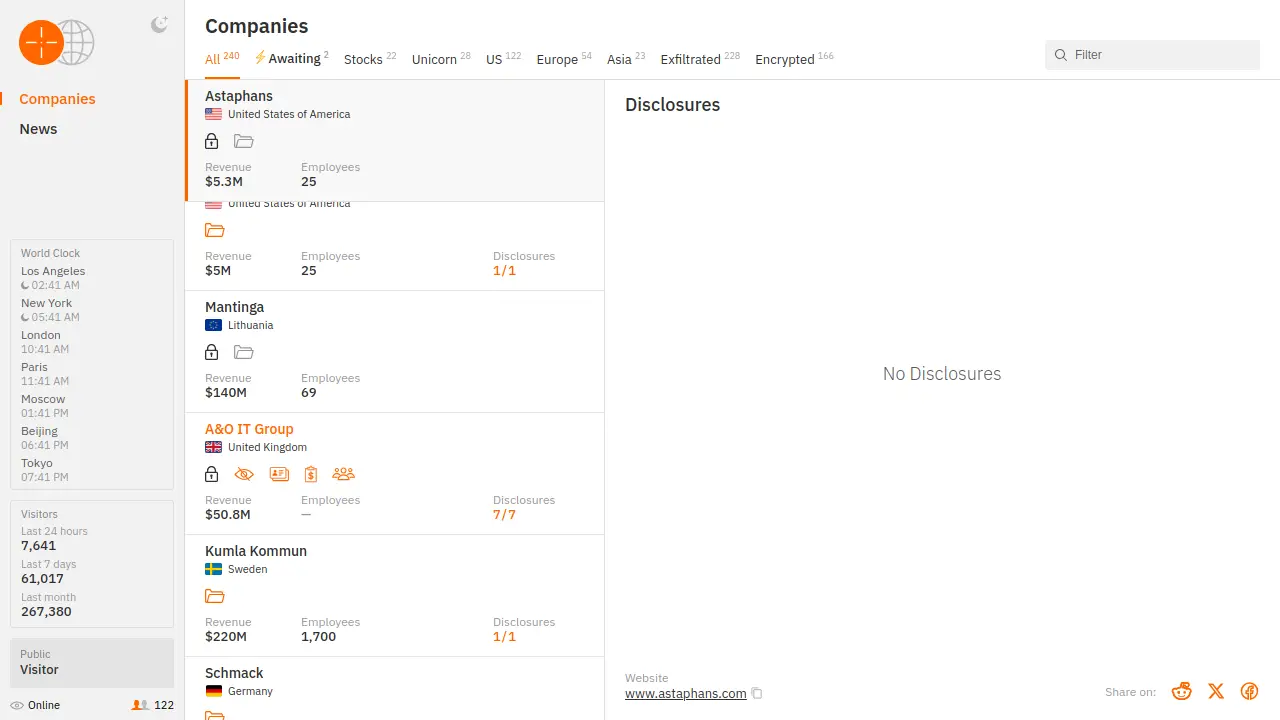Click financial document icon in A&O IT Group
The width and height of the screenshot is (1280, 720).
311,474
